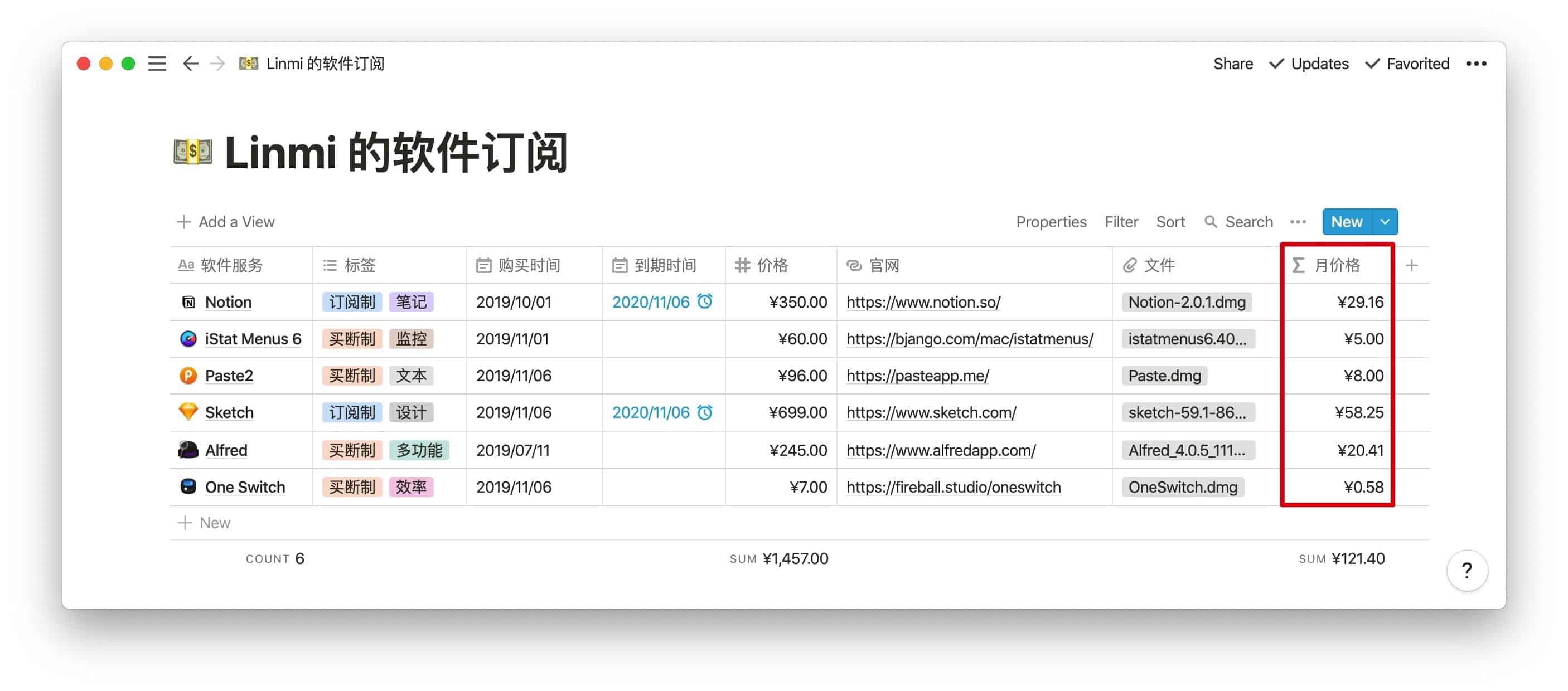
Task: Click the large money page icon
Action: pyautogui.click(x=192, y=152)
